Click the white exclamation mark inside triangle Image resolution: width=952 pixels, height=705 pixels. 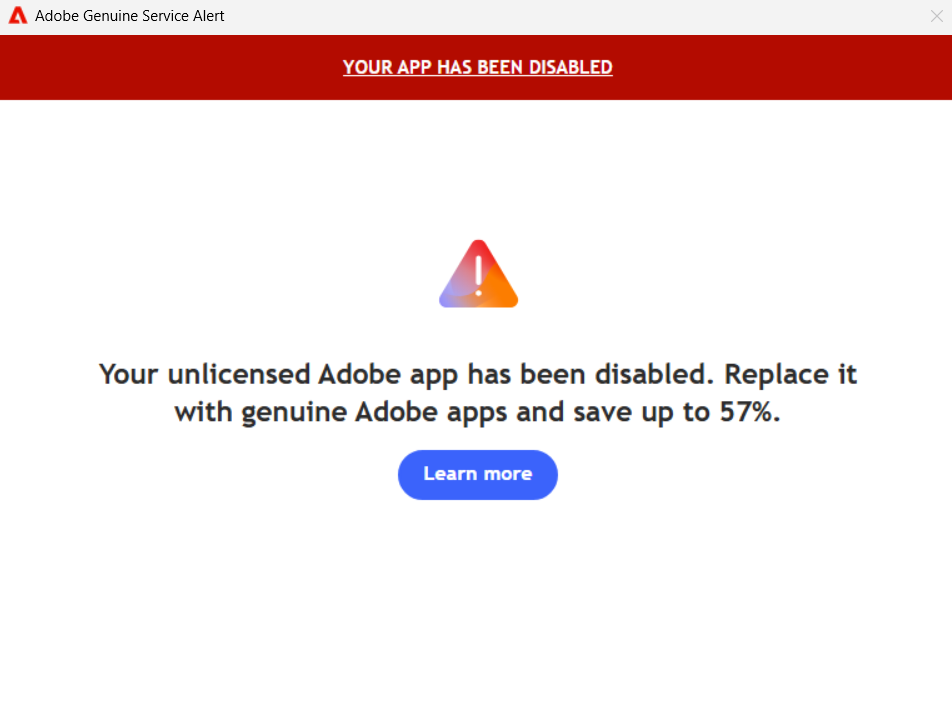click(478, 276)
